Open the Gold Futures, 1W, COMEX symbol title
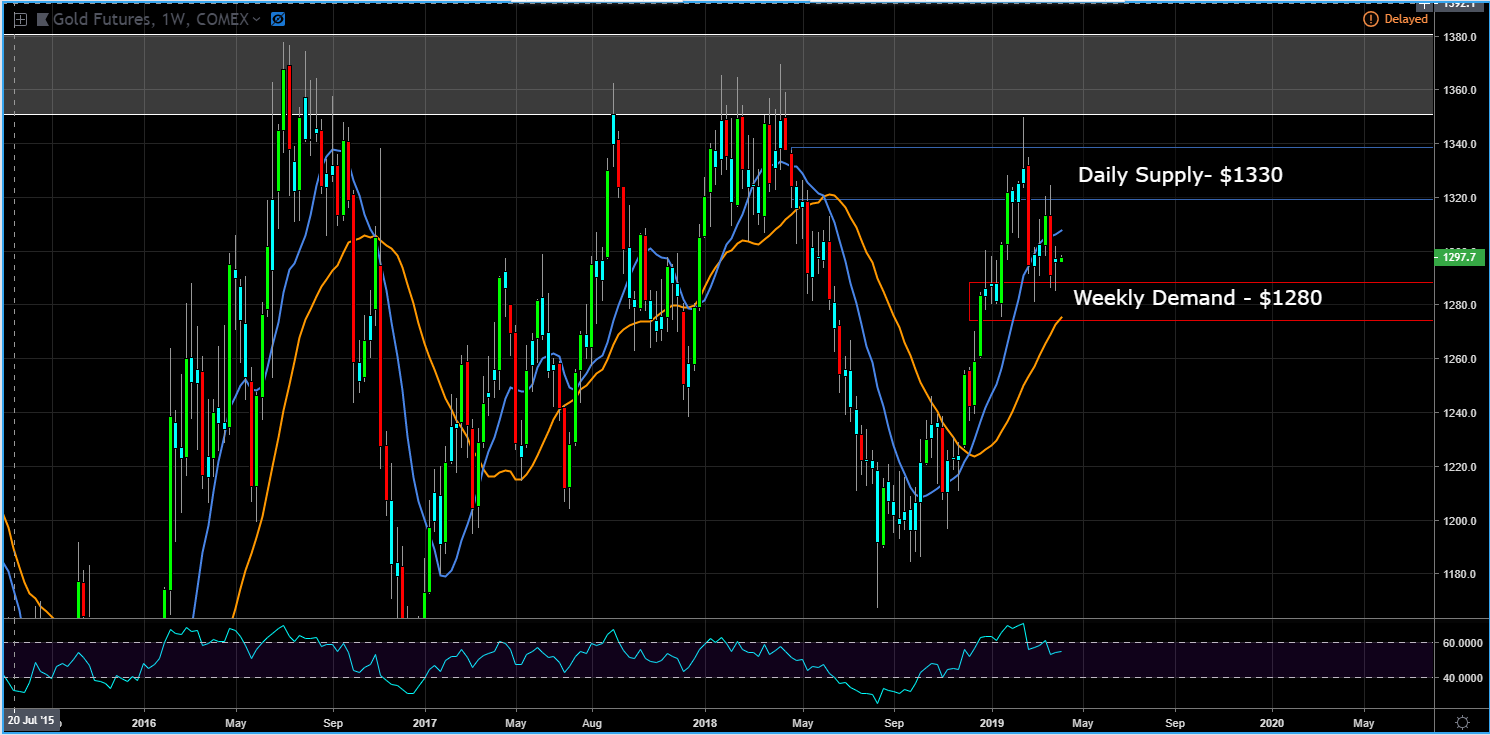The width and height of the screenshot is (1490, 735). (x=150, y=19)
